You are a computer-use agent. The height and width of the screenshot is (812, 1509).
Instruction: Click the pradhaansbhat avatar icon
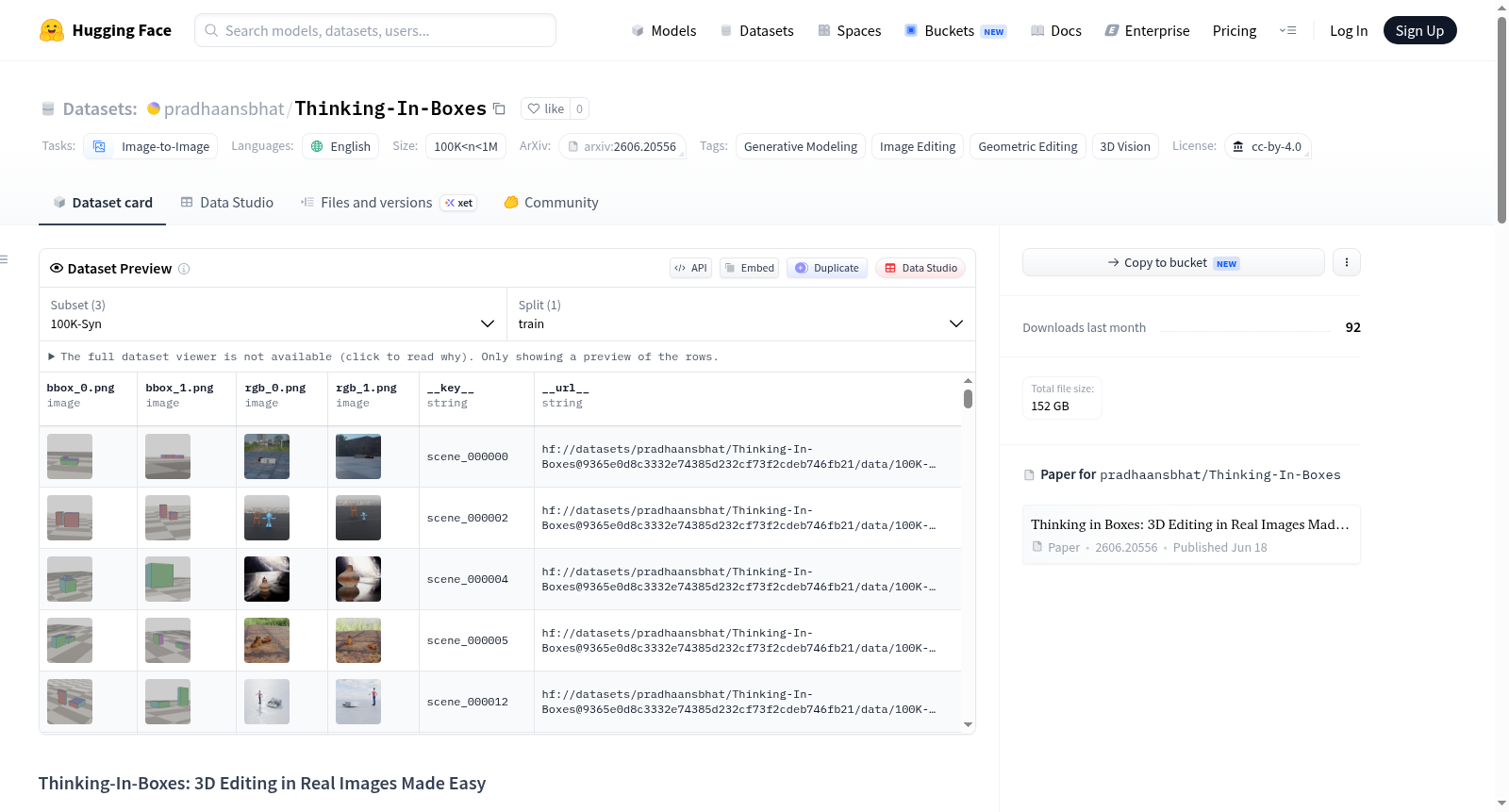(154, 108)
